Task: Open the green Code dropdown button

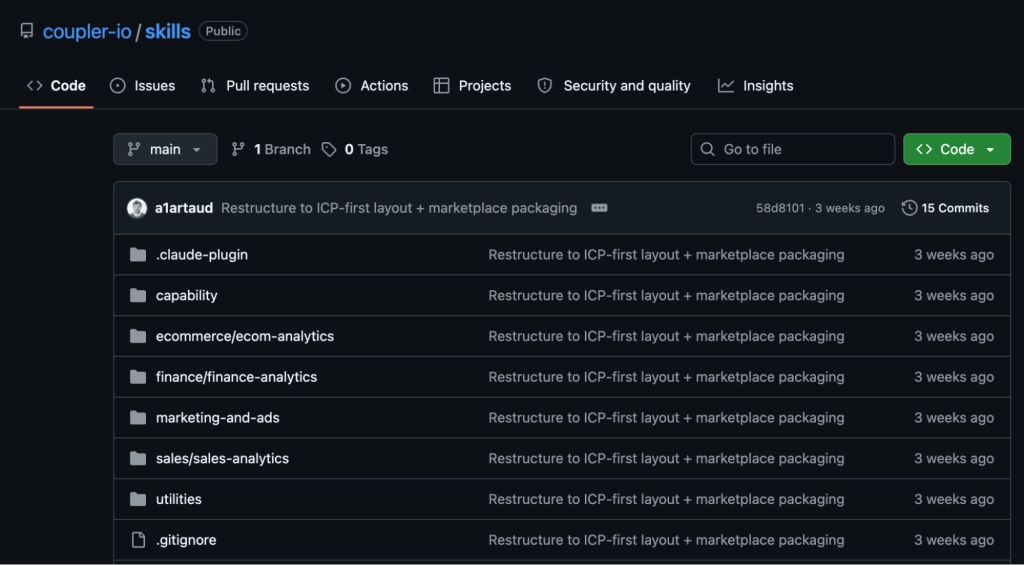Action: click(x=957, y=149)
